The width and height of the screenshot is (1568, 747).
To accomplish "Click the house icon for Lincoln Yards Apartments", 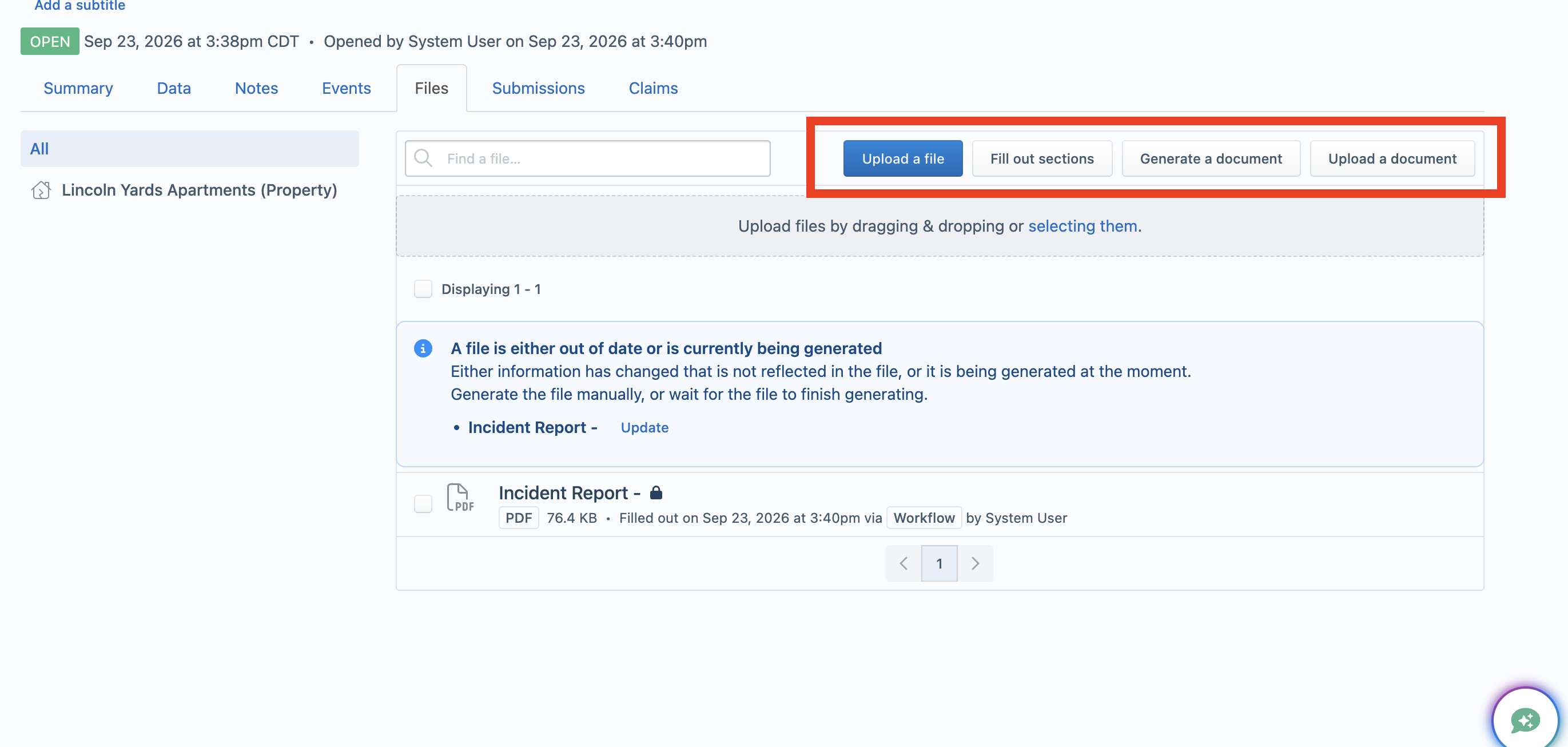I will click(x=41, y=190).
